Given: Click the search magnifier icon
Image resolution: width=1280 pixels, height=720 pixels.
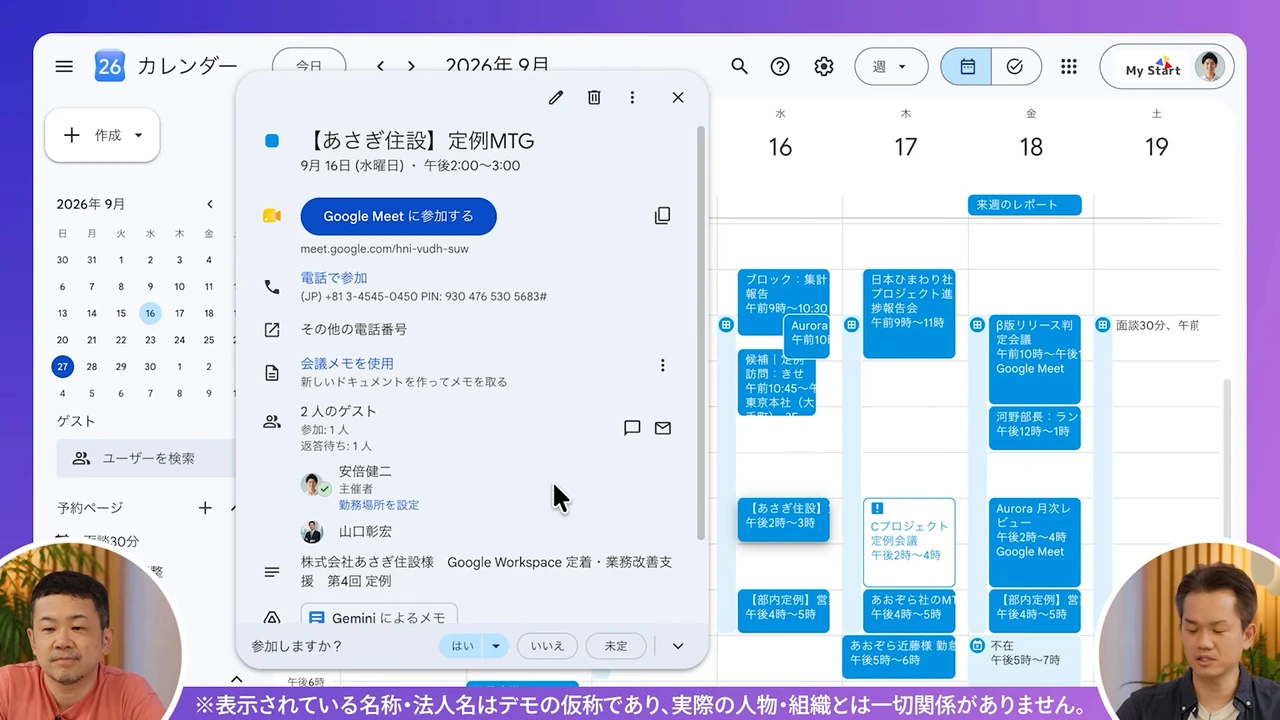Looking at the screenshot, I should click(x=739, y=66).
